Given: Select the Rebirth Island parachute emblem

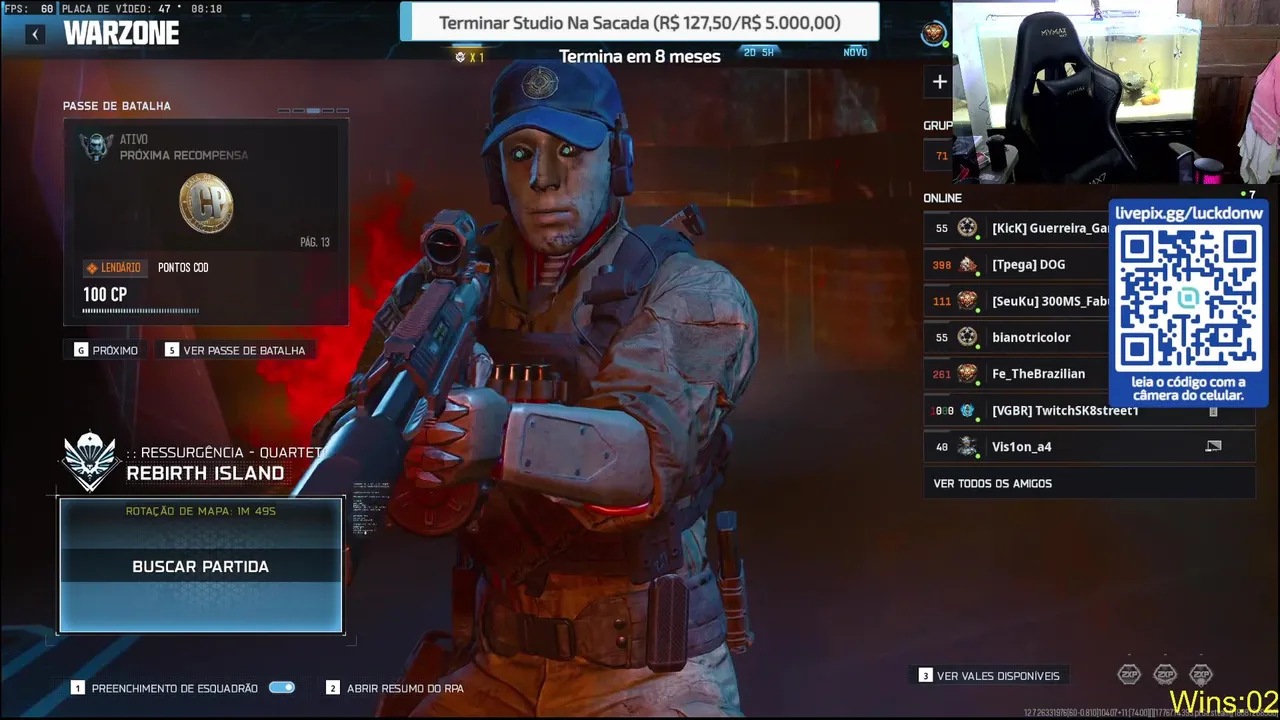Looking at the screenshot, I should [91, 461].
